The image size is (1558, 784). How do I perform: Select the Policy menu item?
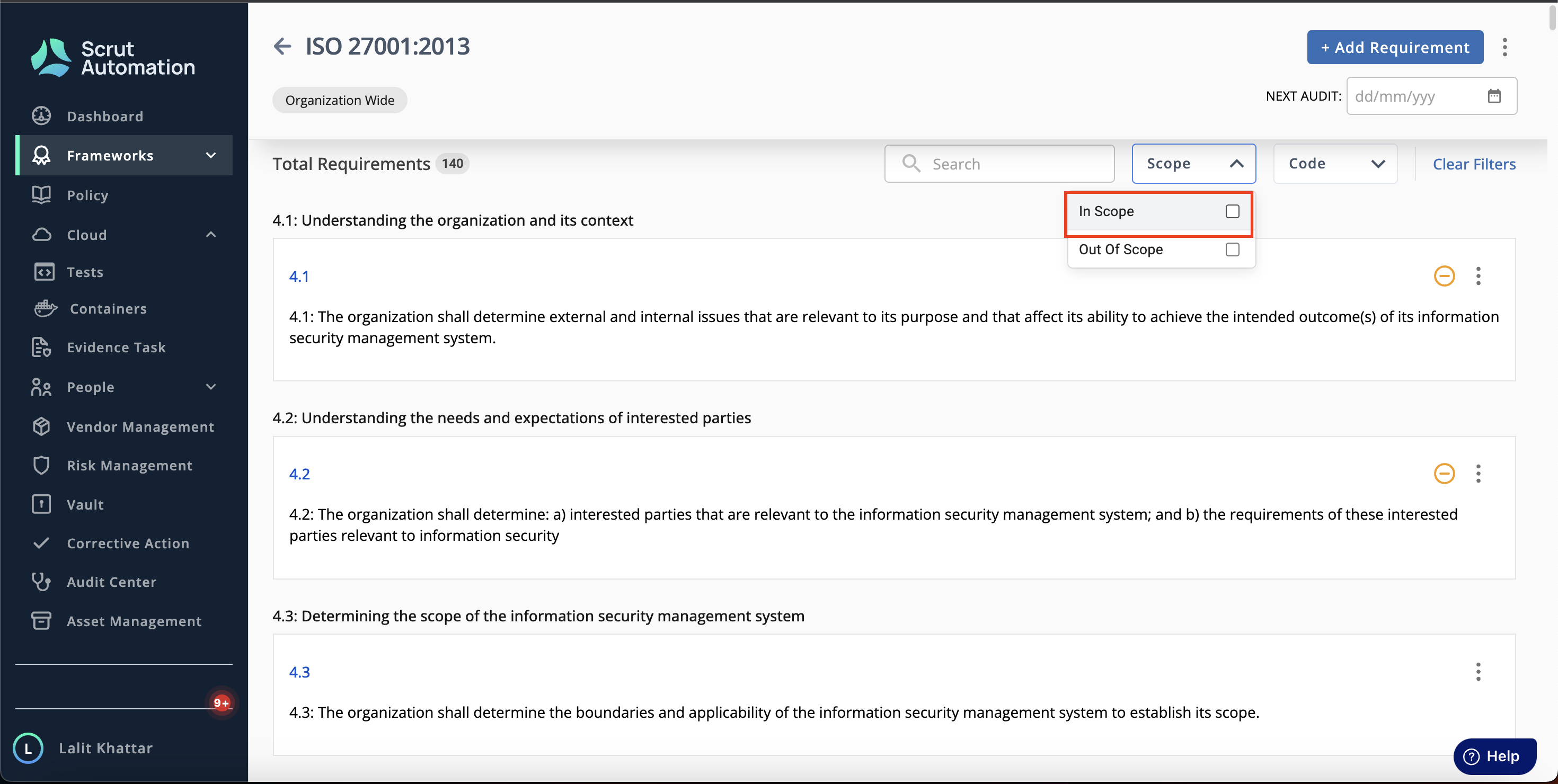pos(87,195)
